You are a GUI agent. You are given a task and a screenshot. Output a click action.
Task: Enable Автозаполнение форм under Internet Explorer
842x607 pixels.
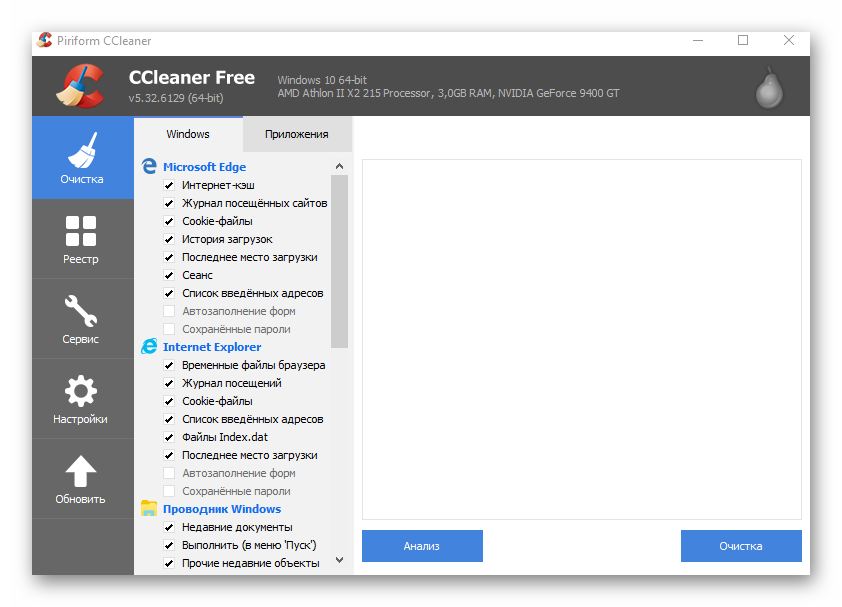tap(169, 473)
